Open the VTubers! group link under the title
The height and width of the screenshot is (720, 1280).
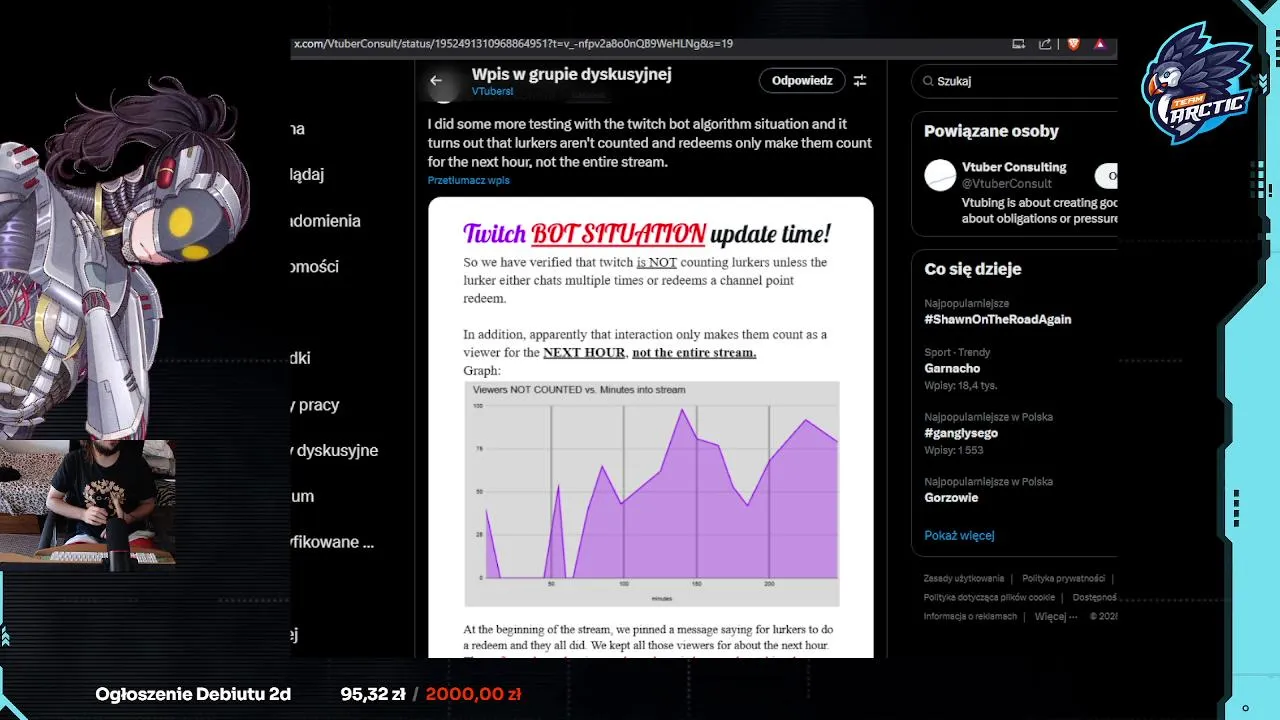492,91
